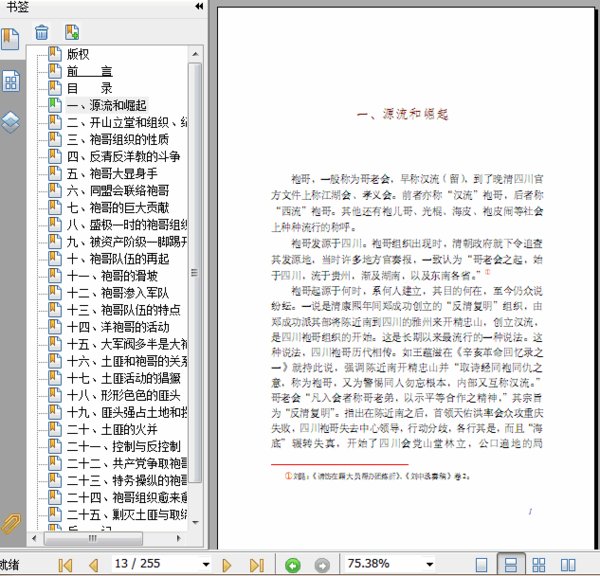Click footnote marker ① in the footer
Screen dimensions: 600x576
pyautogui.click(x=288, y=476)
